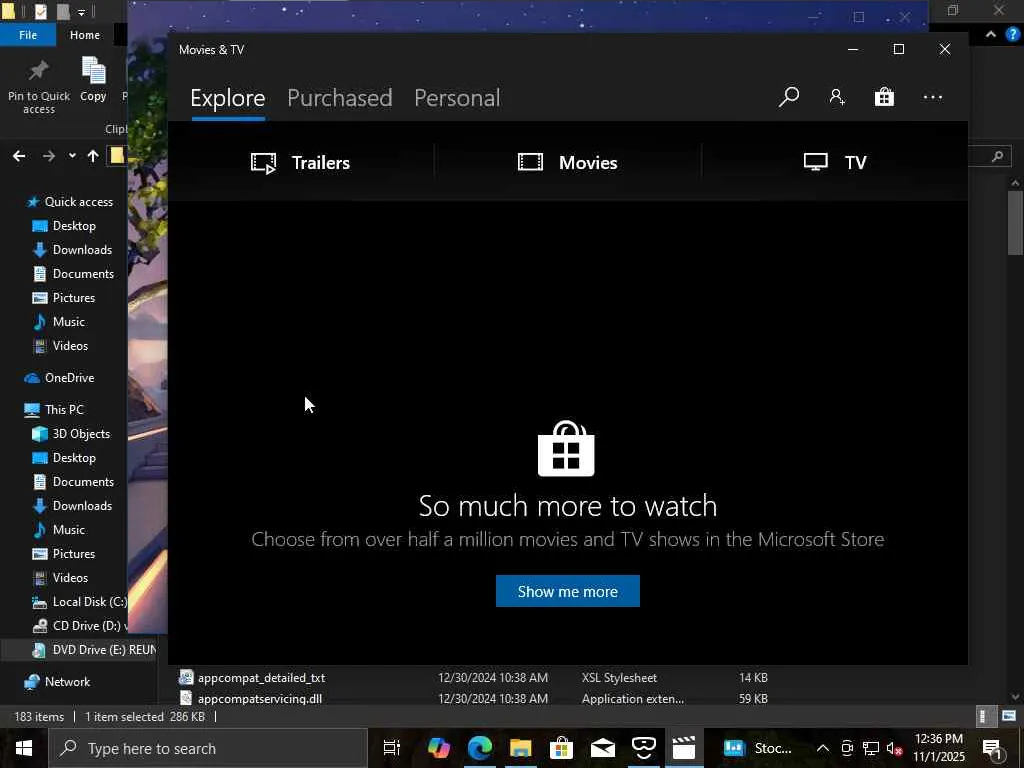The height and width of the screenshot is (768, 1024).
Task: Open 3D Objects folder
Action: [x=80, y=434]
